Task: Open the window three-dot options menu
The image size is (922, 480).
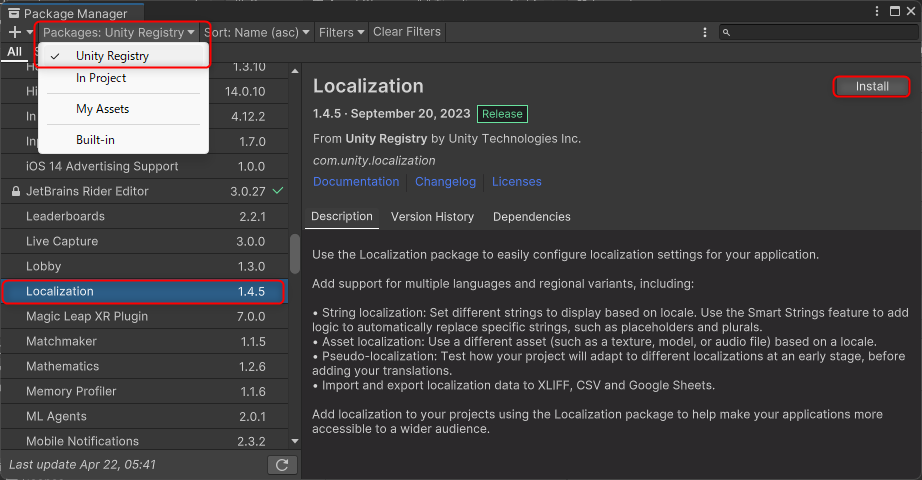Action: click(x=876, y=11)
